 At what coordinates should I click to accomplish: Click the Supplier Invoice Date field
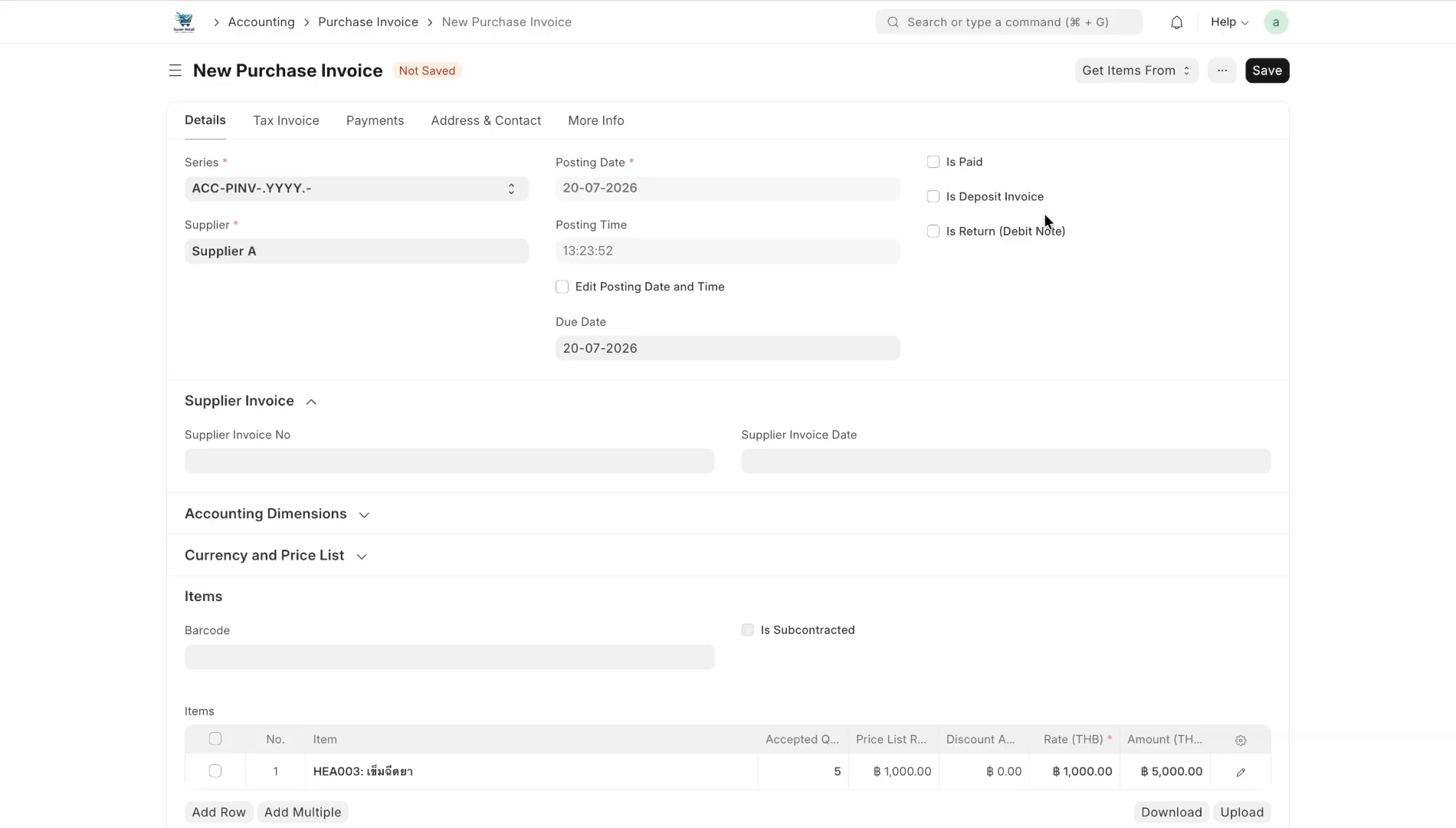coord(1005,461)
